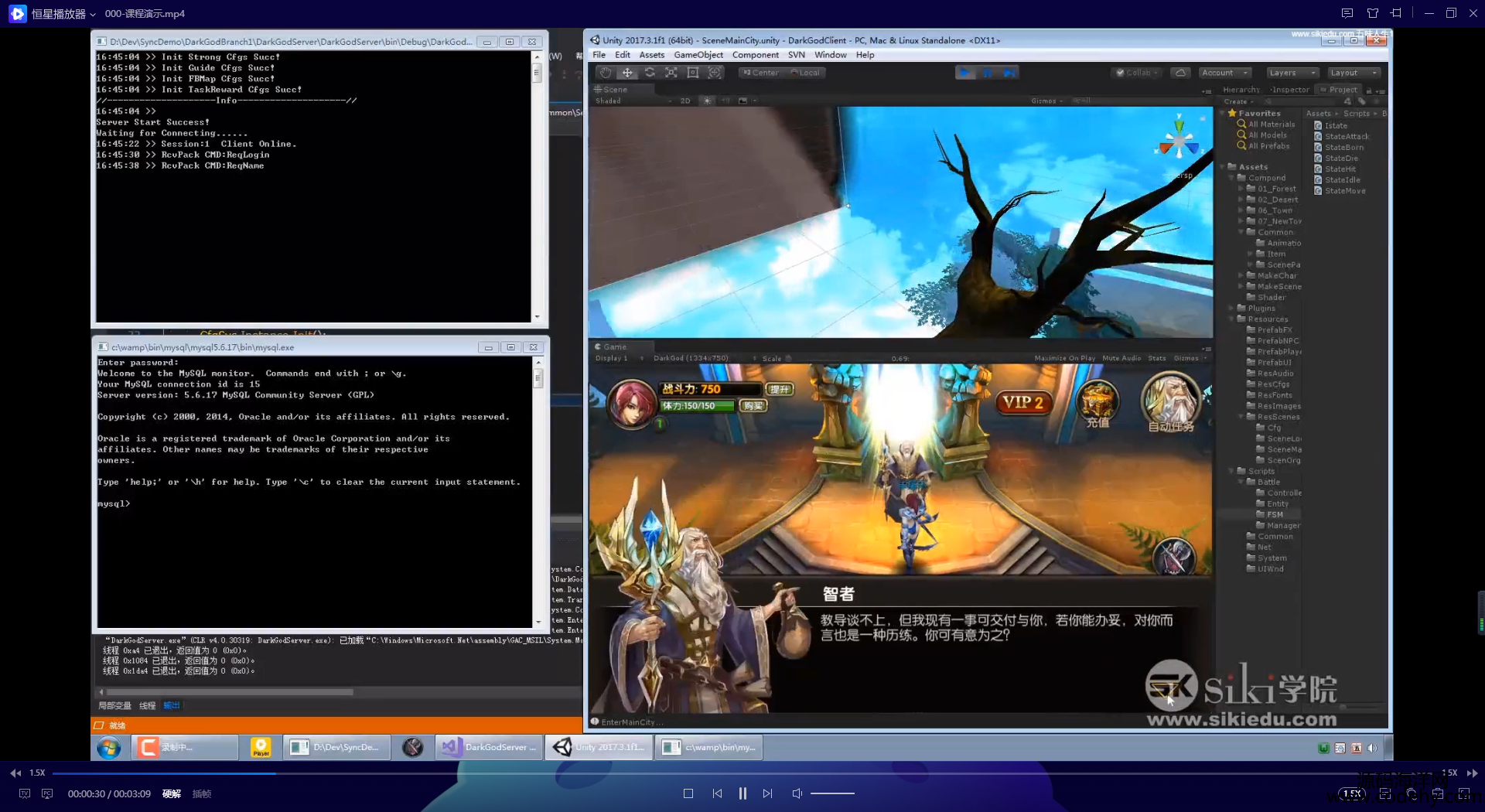1485x812 pixels.
Task: Open the Shaded draw mode dropdown
Action: [x=632, y=101]
